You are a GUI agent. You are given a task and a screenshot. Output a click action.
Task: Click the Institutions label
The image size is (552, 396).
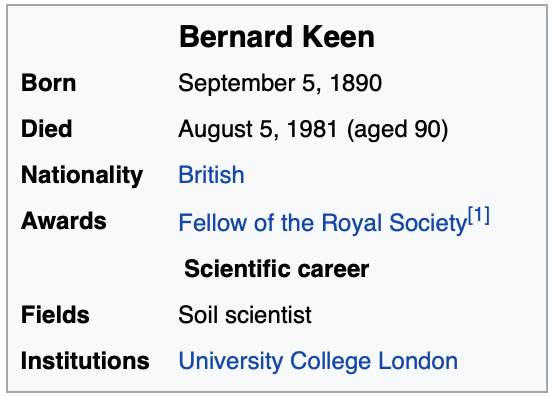(x=85, y=361)
